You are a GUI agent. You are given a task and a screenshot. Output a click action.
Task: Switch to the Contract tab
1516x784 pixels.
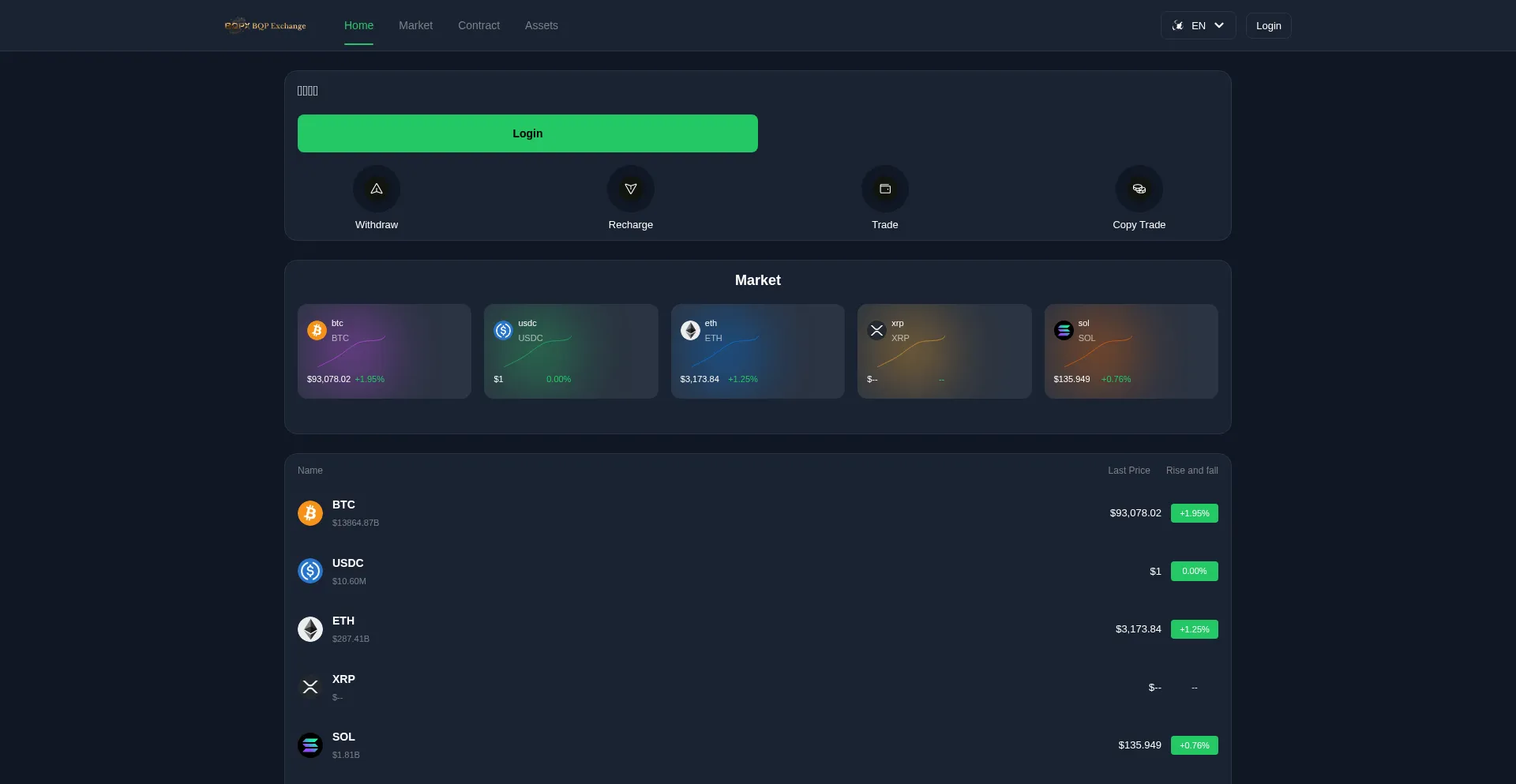[478, 25]
